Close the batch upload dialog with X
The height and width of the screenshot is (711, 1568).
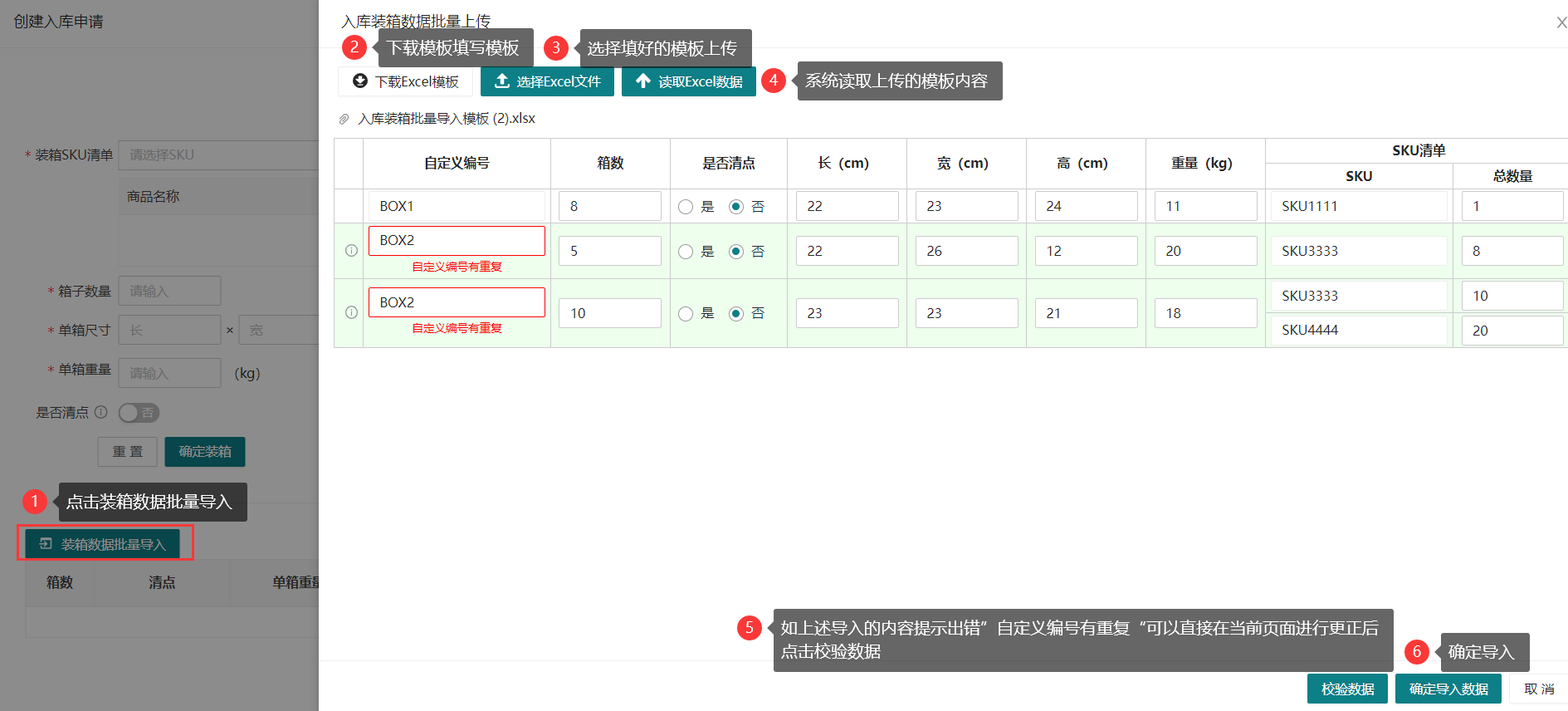tap(1561, 22)
